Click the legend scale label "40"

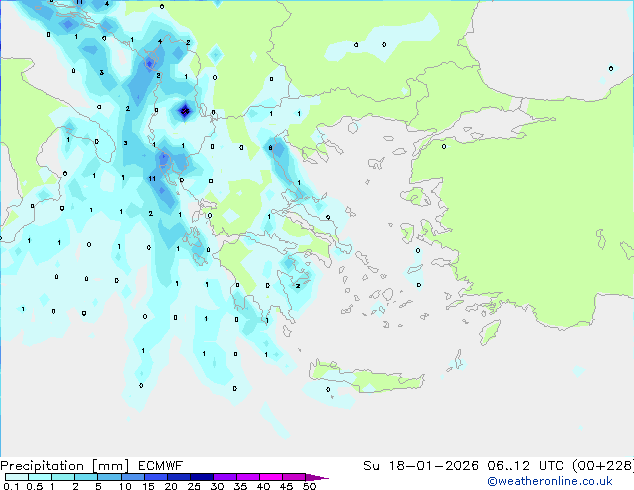point(263,486)
